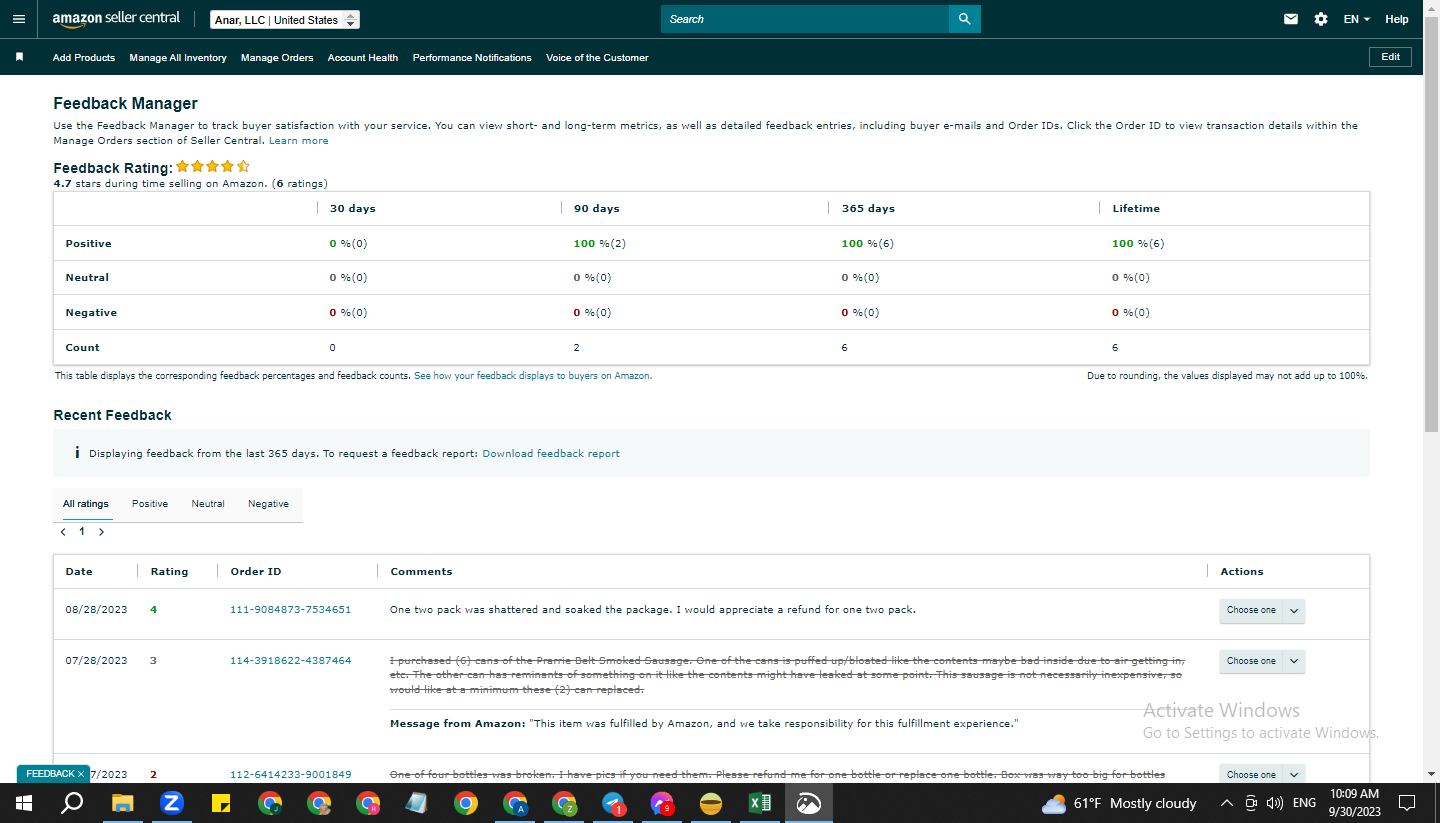The width and height of the screenshot is (1440, 823).
Task: Select the All ratings tab
Action: pyautogui.click(x=86, y=504)
